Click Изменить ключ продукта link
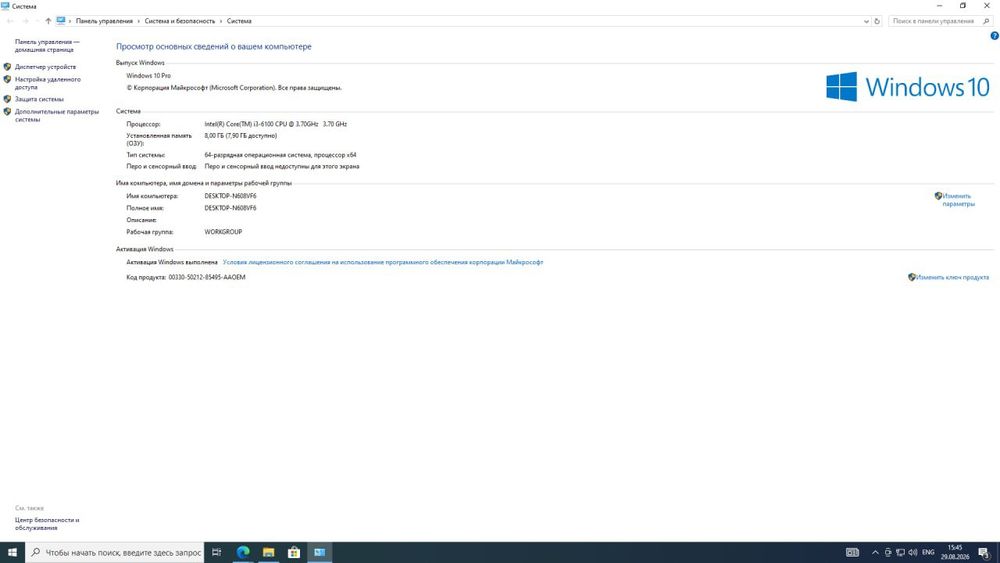The height and width of the screenshot is (563, 1000). (x=952, y=277)
